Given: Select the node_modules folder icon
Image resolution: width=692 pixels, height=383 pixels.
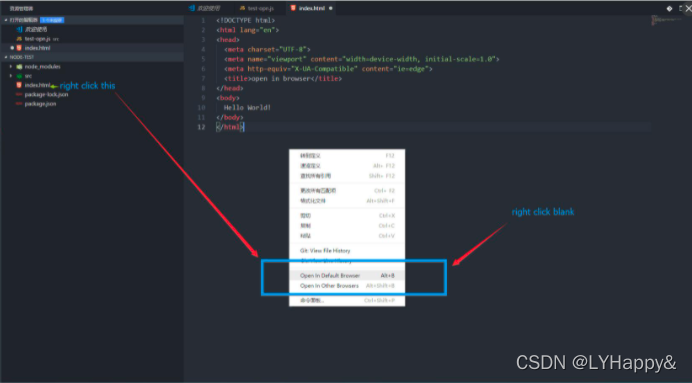Looking at the screenshot, I should tap(19, 67).
